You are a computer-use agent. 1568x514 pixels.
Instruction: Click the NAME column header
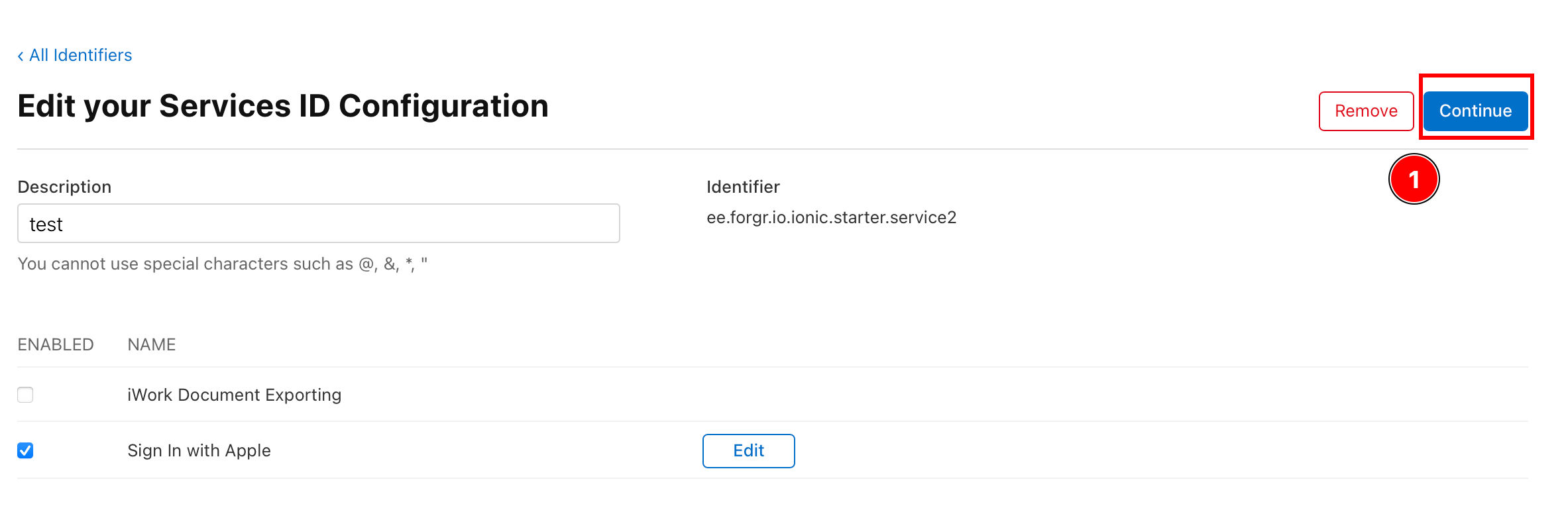click(x=152, y=344)
